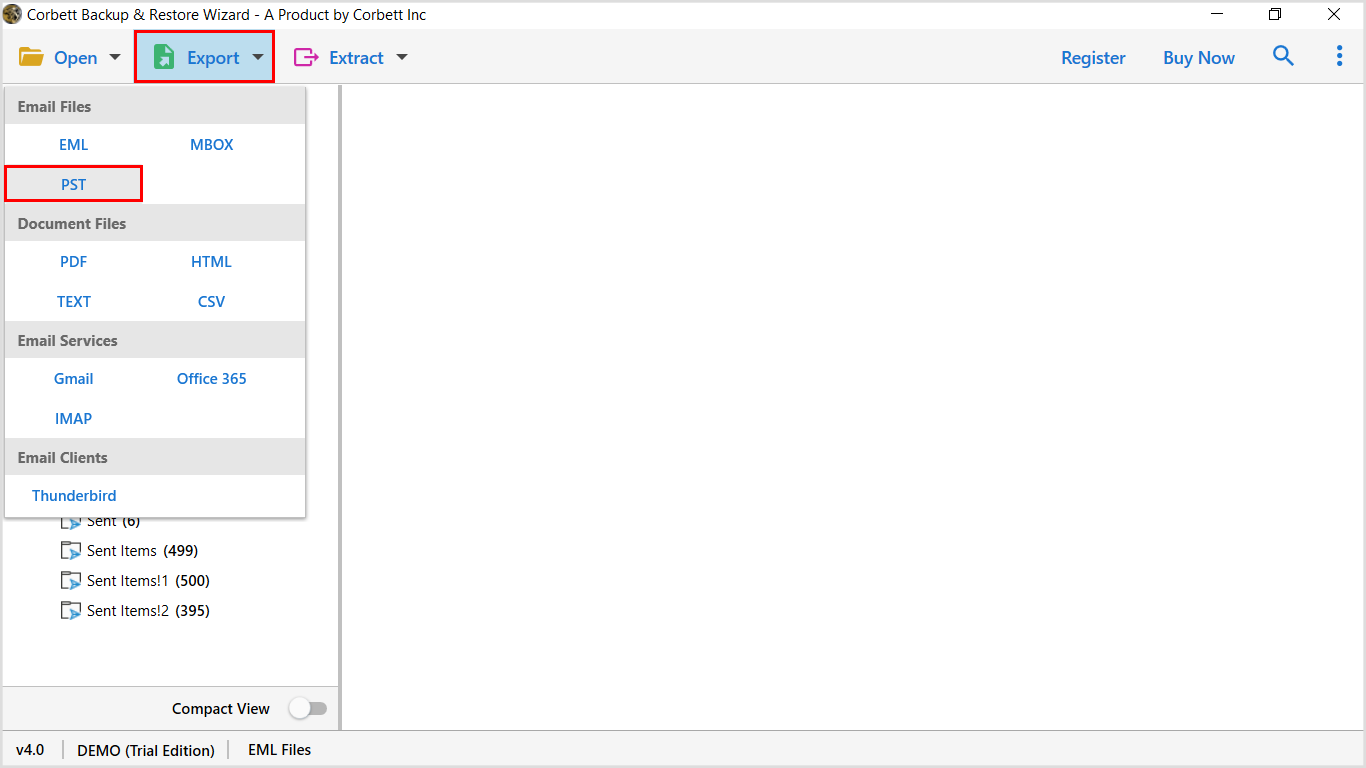Click the Email Clients section header
Screen dimensions: 1366x768
click(x=155, y=457)
